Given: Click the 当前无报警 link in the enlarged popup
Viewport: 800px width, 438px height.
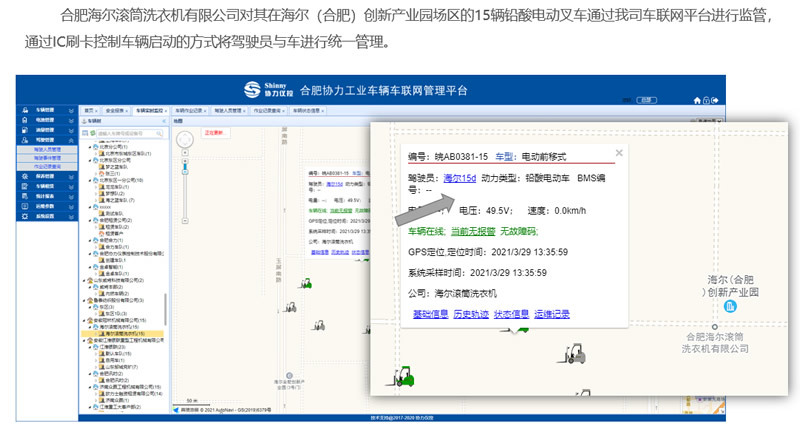Looking at the screenshot, I should pyautogui.click(x=473, y=231).
